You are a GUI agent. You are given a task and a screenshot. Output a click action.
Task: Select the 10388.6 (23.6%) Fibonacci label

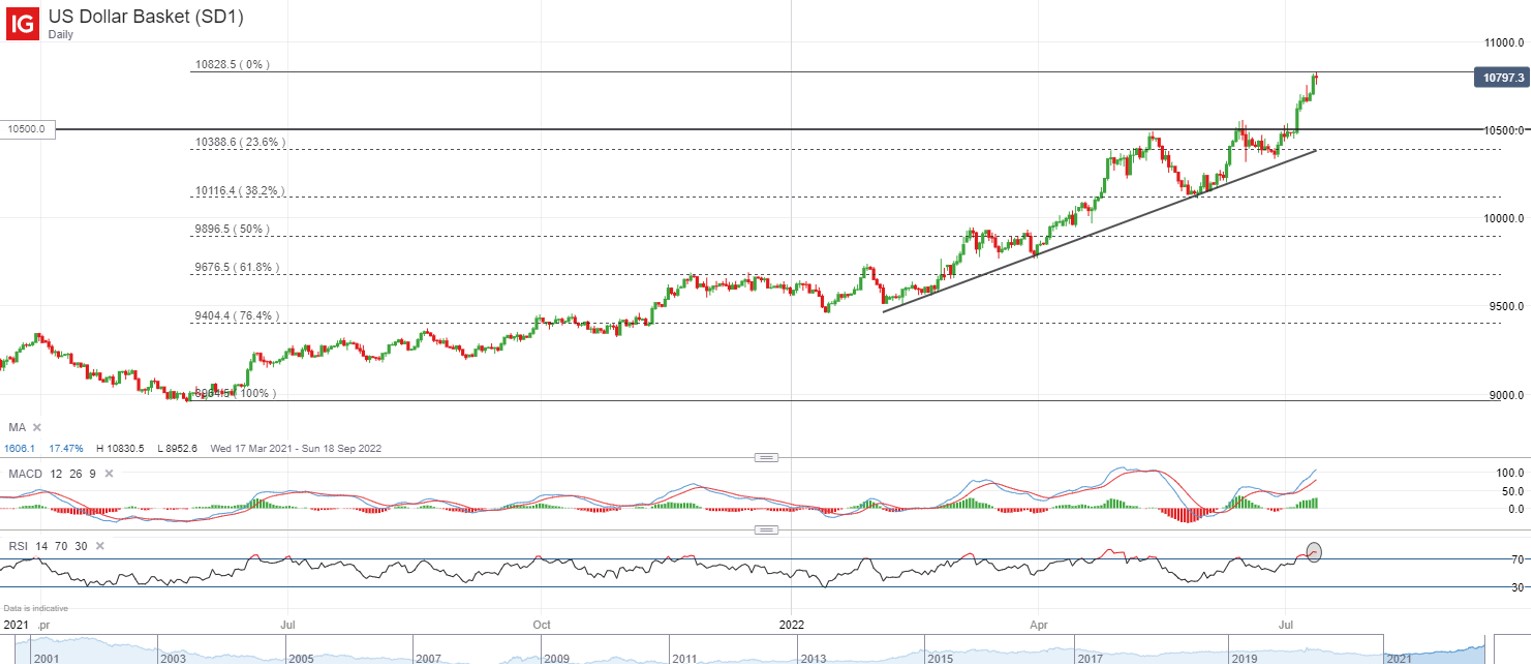pyautogui.click(x=240, y=143)
